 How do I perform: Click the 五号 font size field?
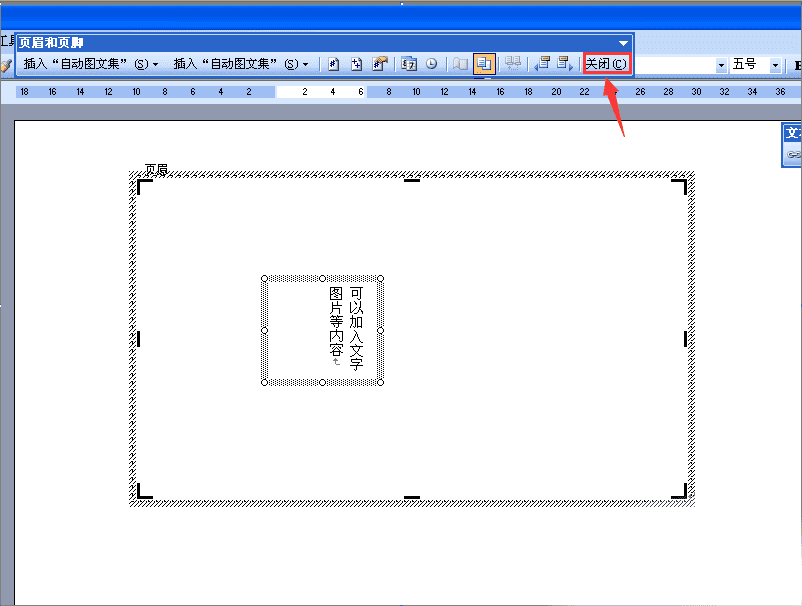point(749,65)
